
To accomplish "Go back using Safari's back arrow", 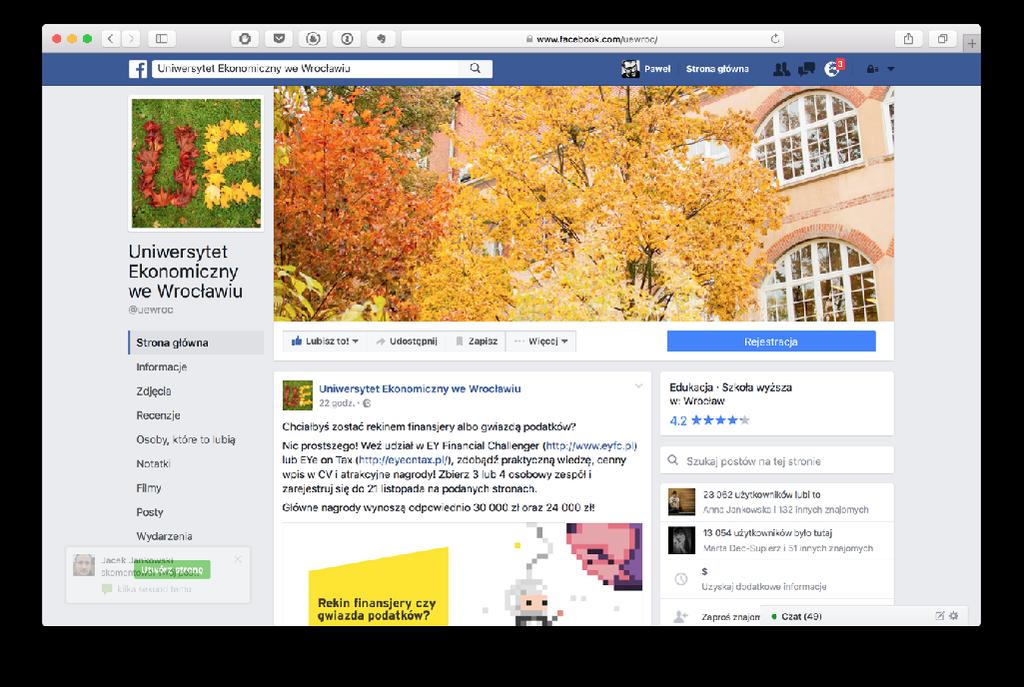I will coord(111,39).
